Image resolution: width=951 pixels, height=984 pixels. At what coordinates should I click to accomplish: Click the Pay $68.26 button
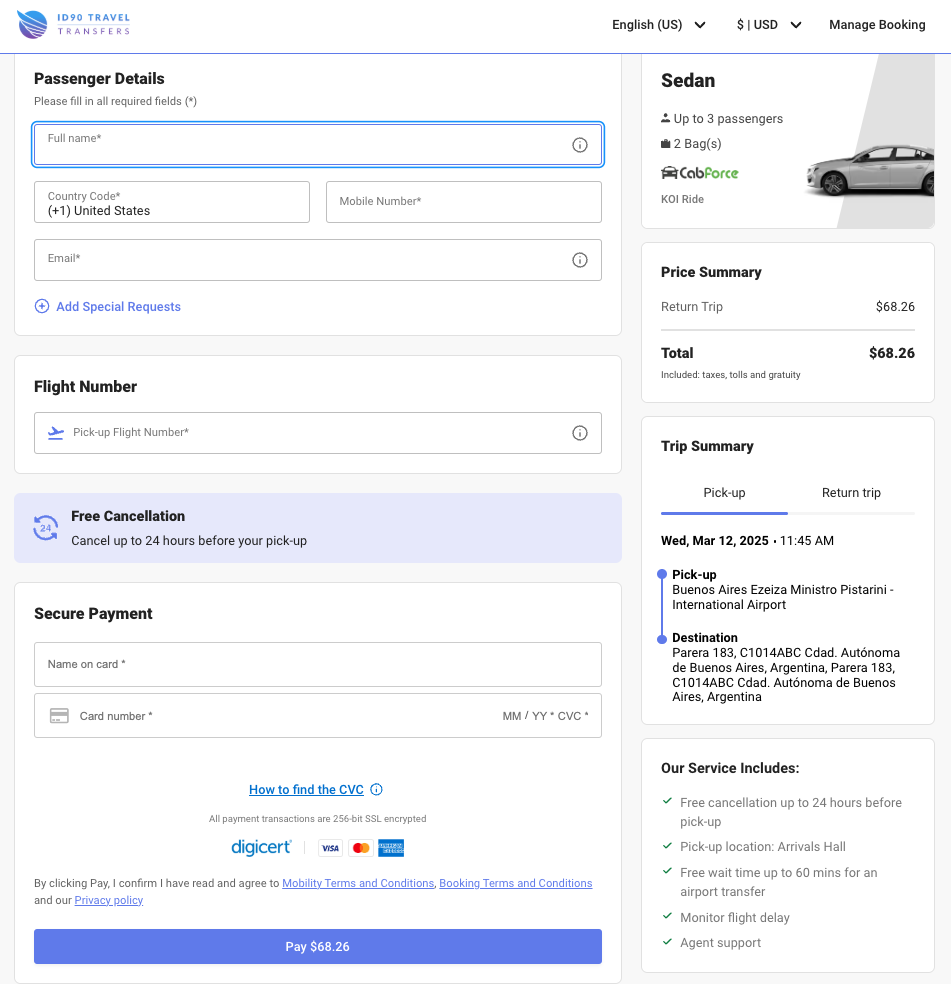coord(317,946)
